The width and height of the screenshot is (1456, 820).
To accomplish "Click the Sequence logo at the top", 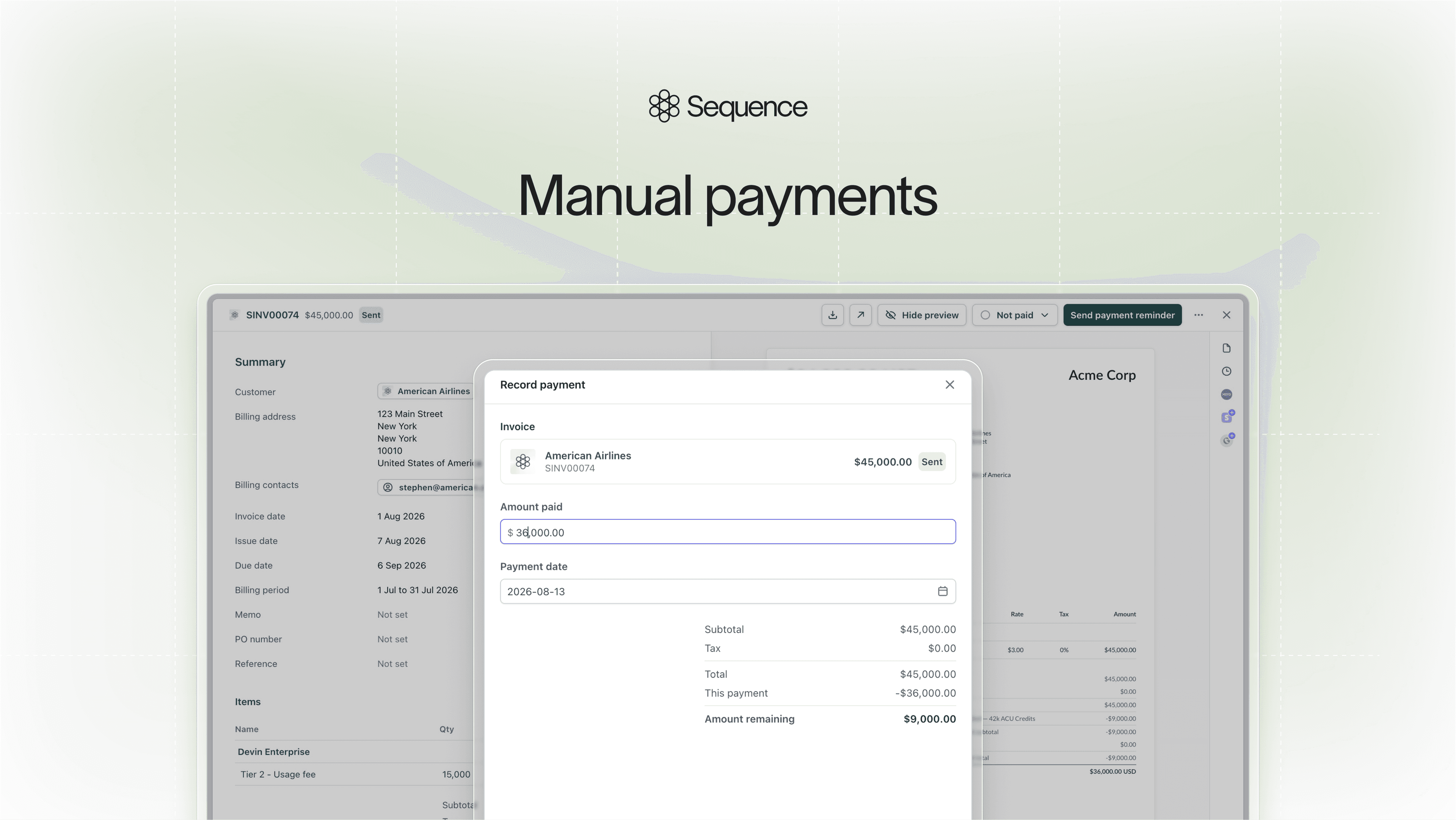I will 728,106.
